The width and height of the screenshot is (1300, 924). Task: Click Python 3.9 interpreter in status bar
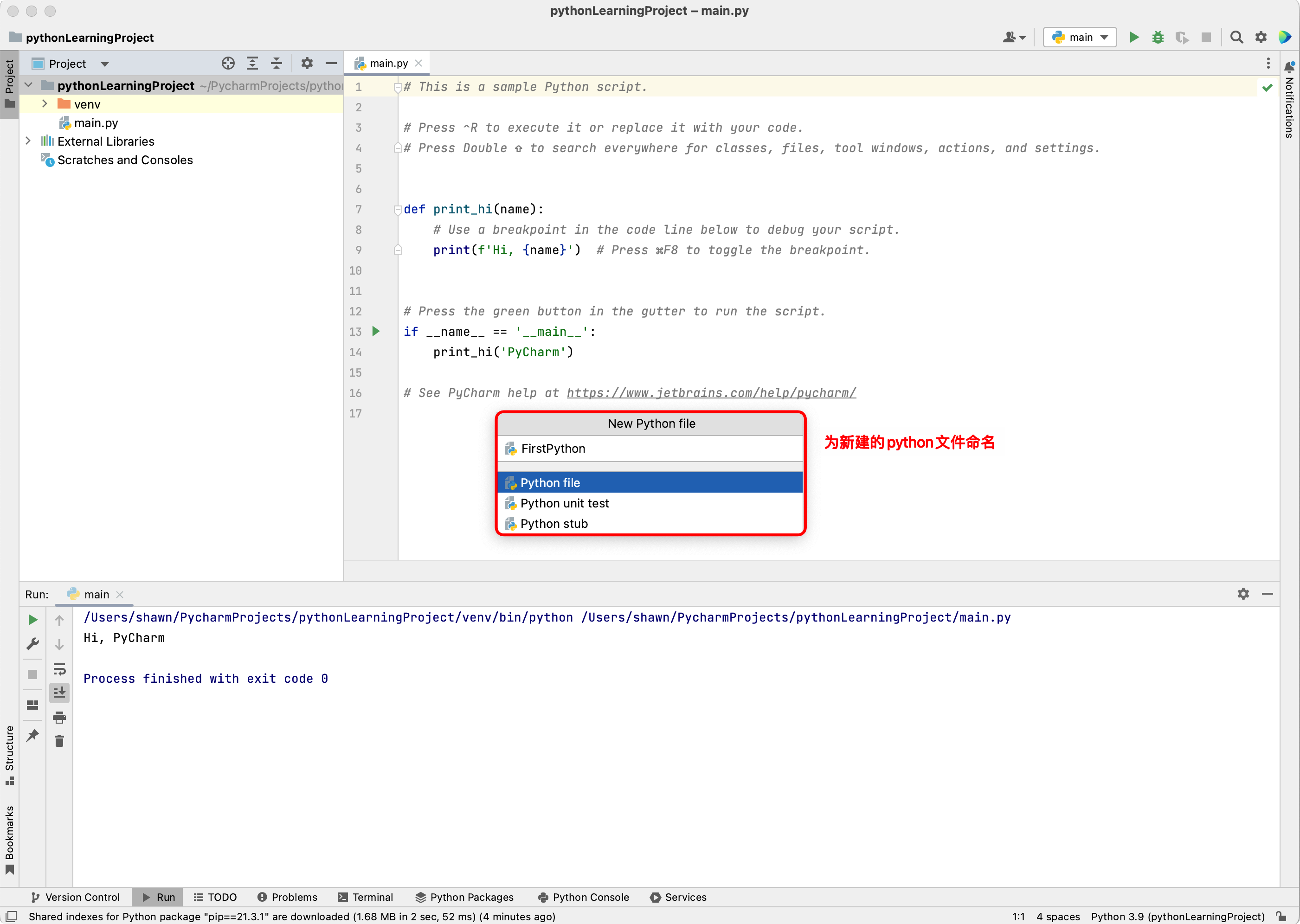click(x=1177, y=917)
